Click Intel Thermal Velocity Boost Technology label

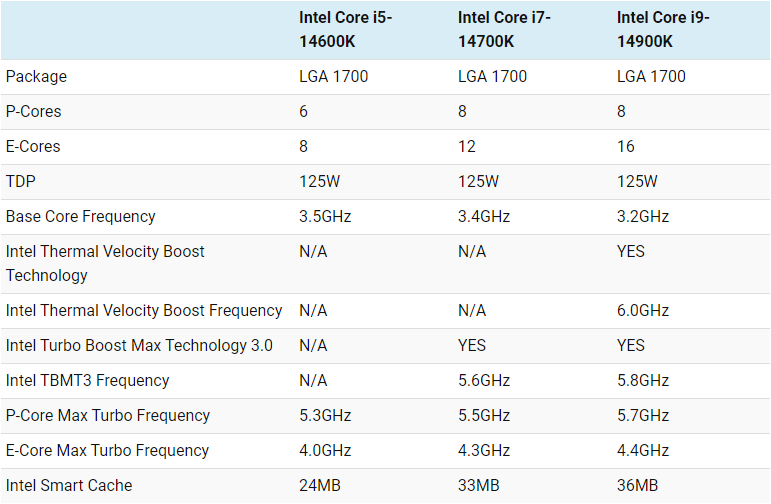tap(105, 263)
